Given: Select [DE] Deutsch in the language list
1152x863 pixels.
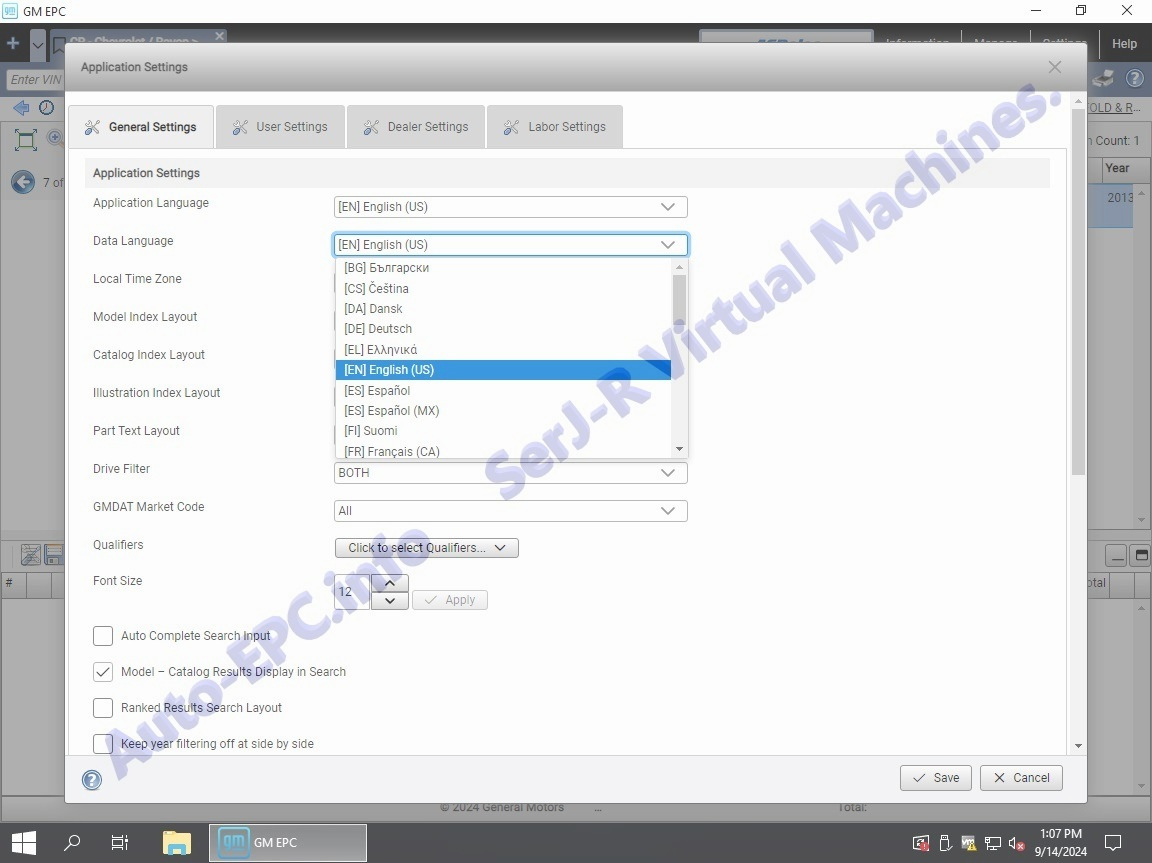Looking at the screenshot, I should [x=378, y=329].
